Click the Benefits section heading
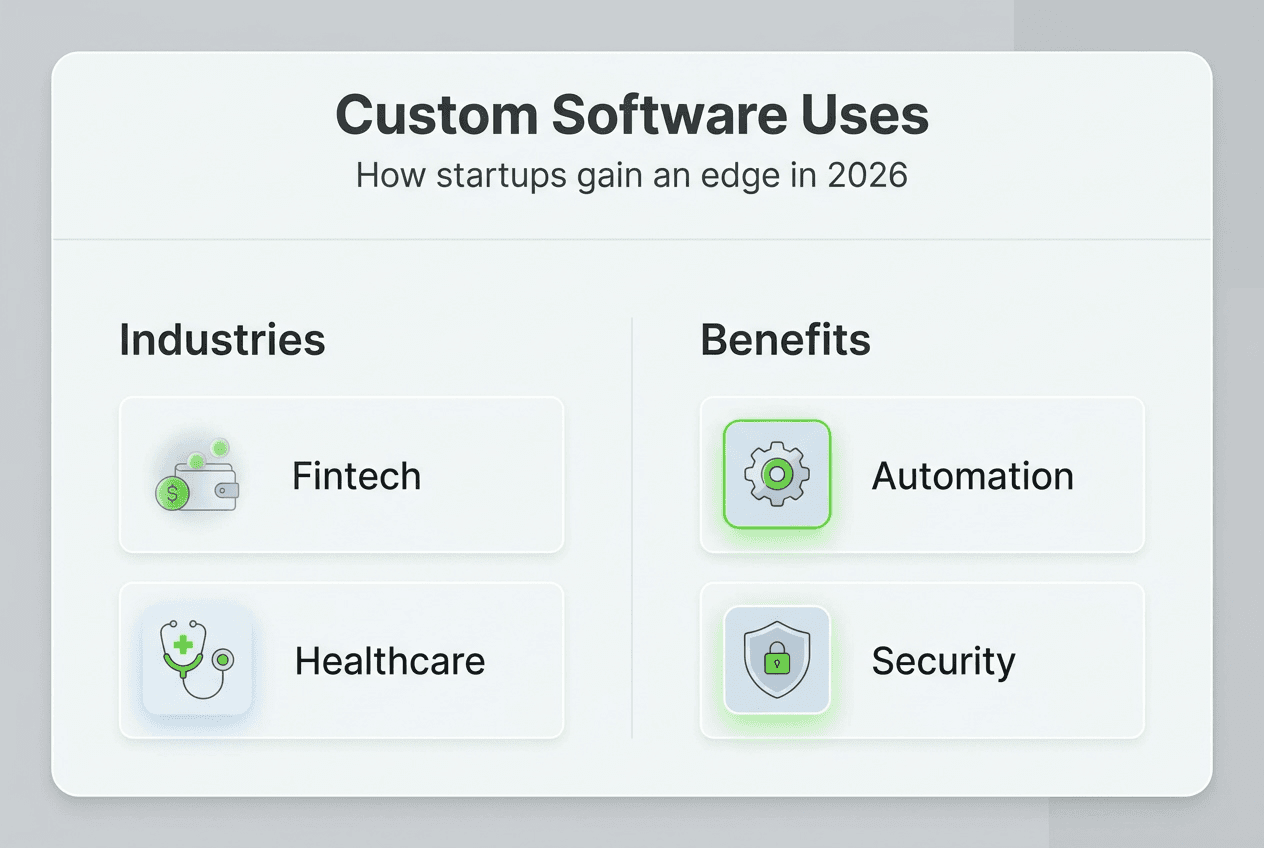The width and height of the screenshot is (1264, 848). [785, 340]
